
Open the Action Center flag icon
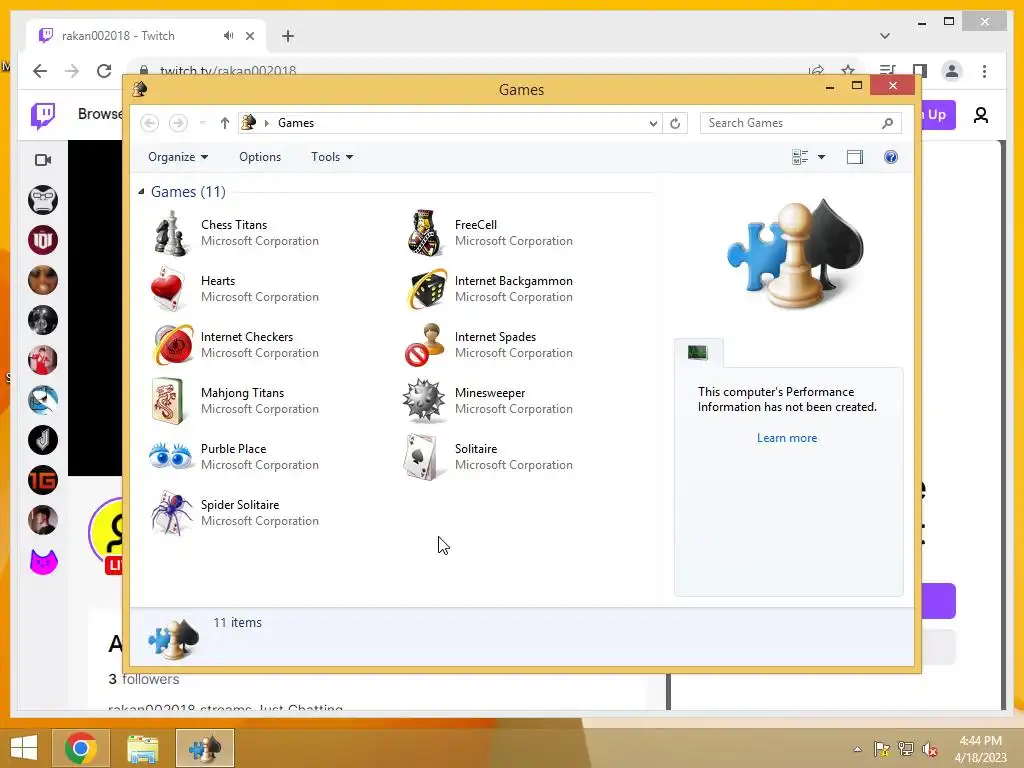click(x=881, y=749)
